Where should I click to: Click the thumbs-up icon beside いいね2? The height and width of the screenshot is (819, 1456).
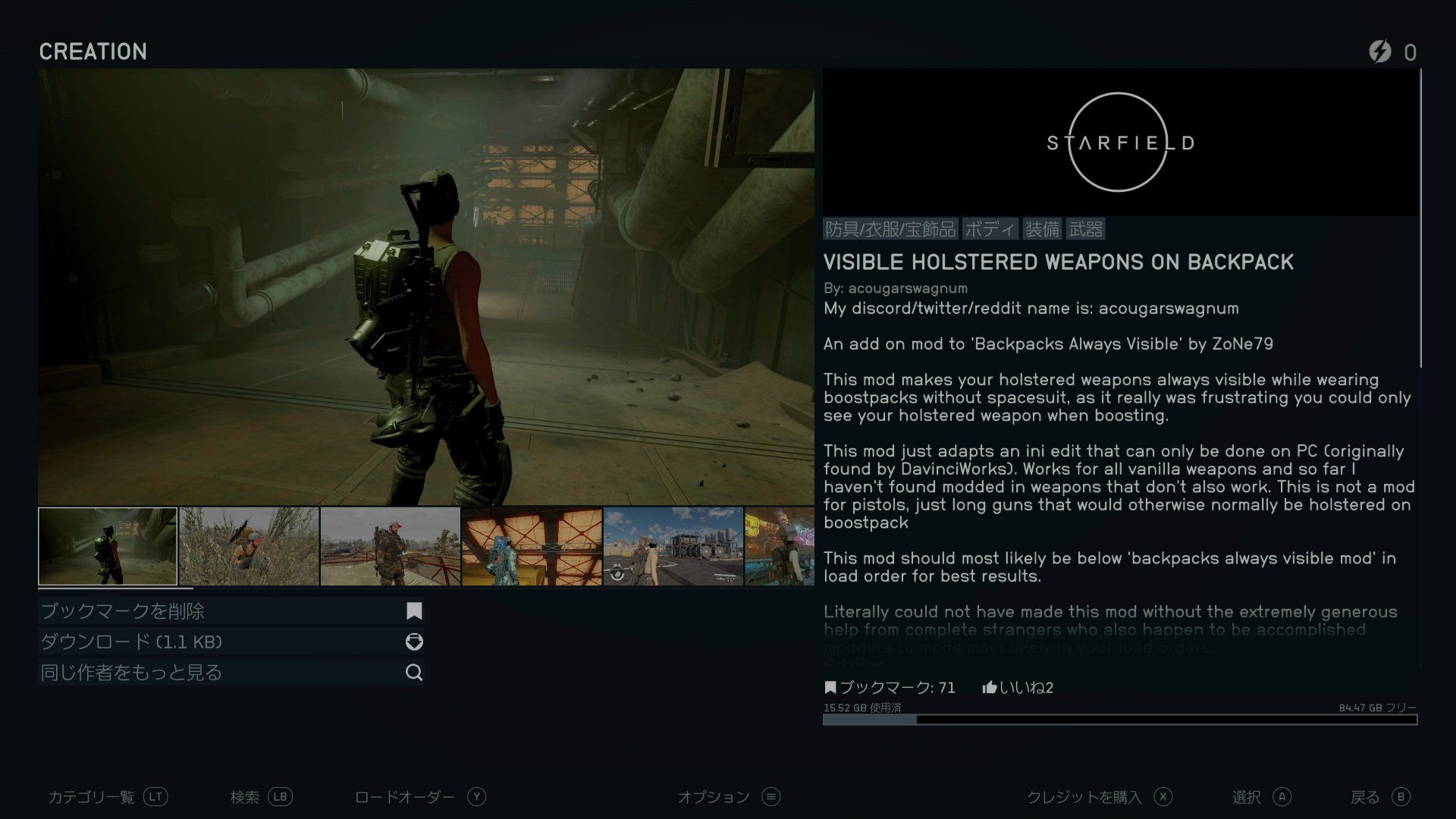tap(989, 688)
